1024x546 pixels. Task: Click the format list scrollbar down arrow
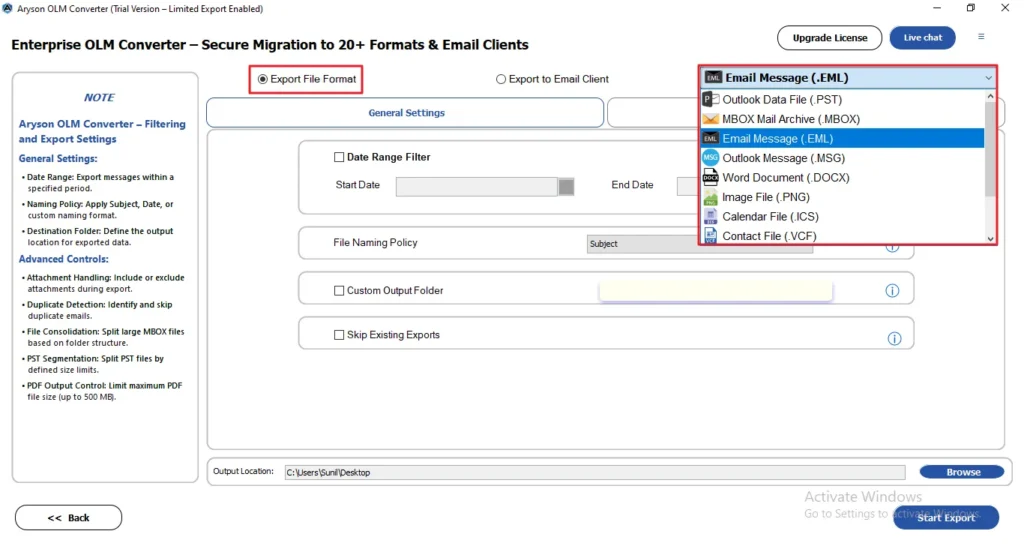click(990, 239)
